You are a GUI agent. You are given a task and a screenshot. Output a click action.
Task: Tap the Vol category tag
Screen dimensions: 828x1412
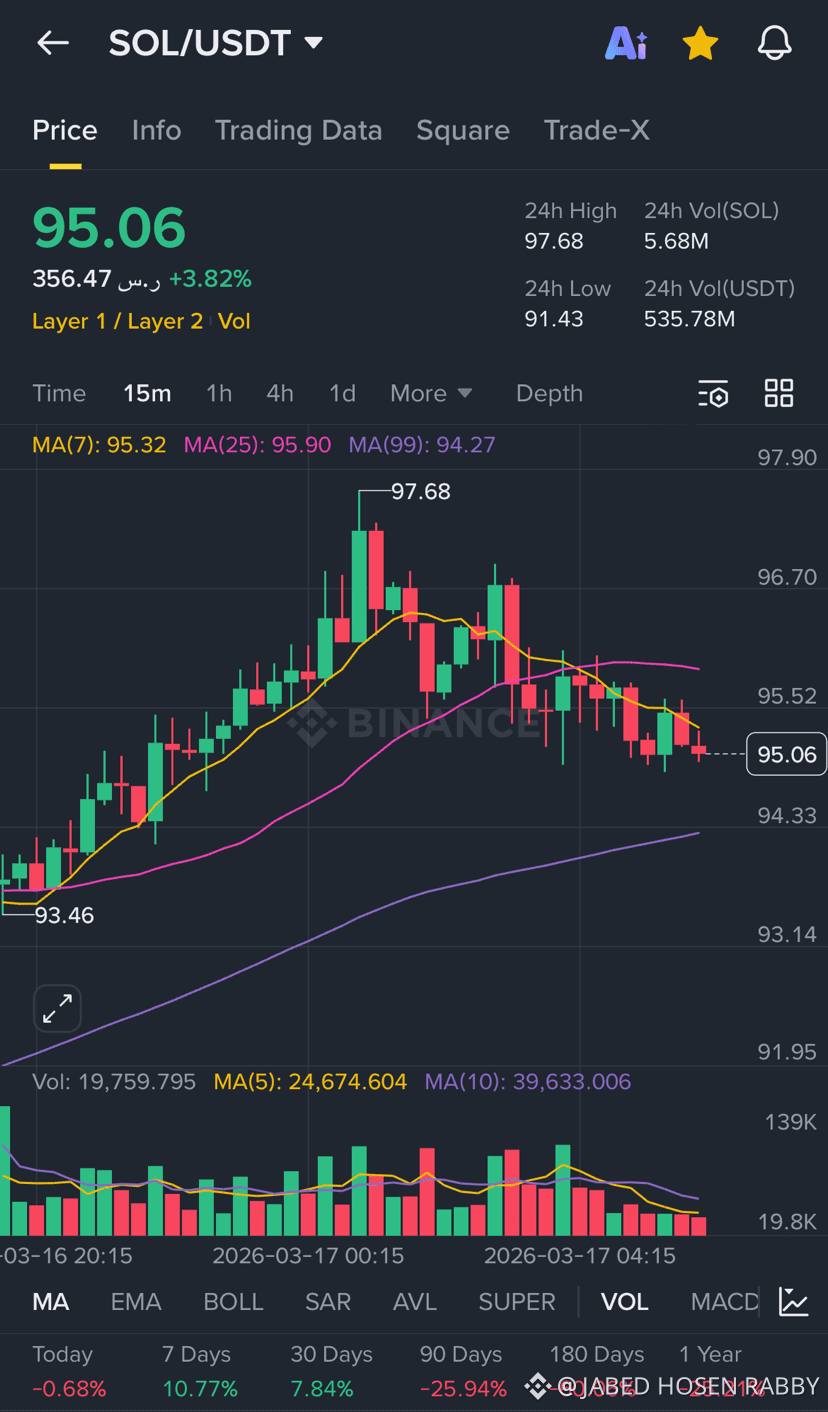234,321
